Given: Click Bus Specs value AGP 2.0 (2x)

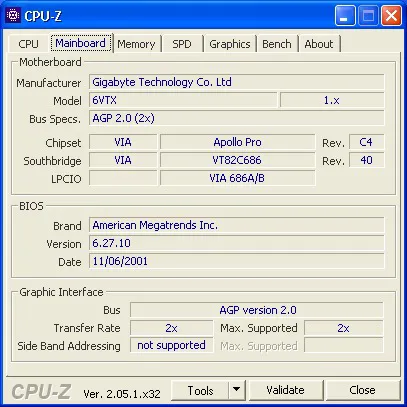Looking at the screenshot, I should tap(237, 118).
